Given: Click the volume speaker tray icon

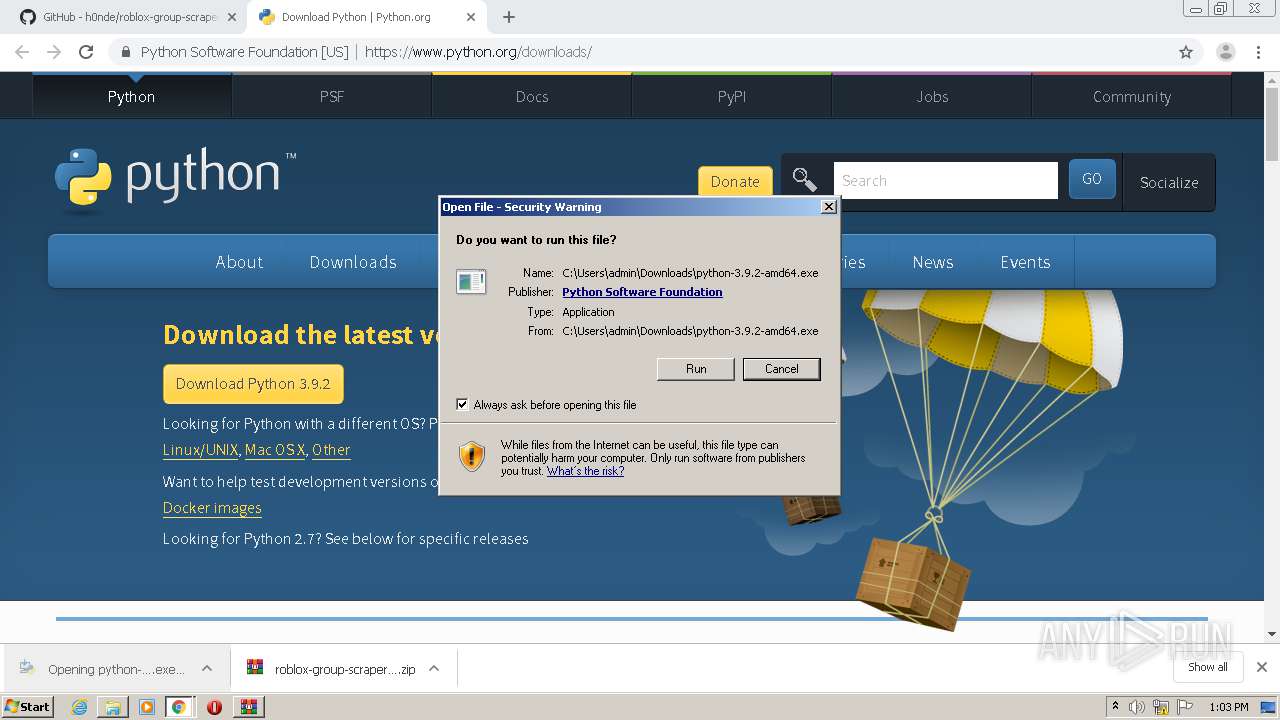Looking at the screenshot, I should pyautogui.click(x=1137, y=707).
